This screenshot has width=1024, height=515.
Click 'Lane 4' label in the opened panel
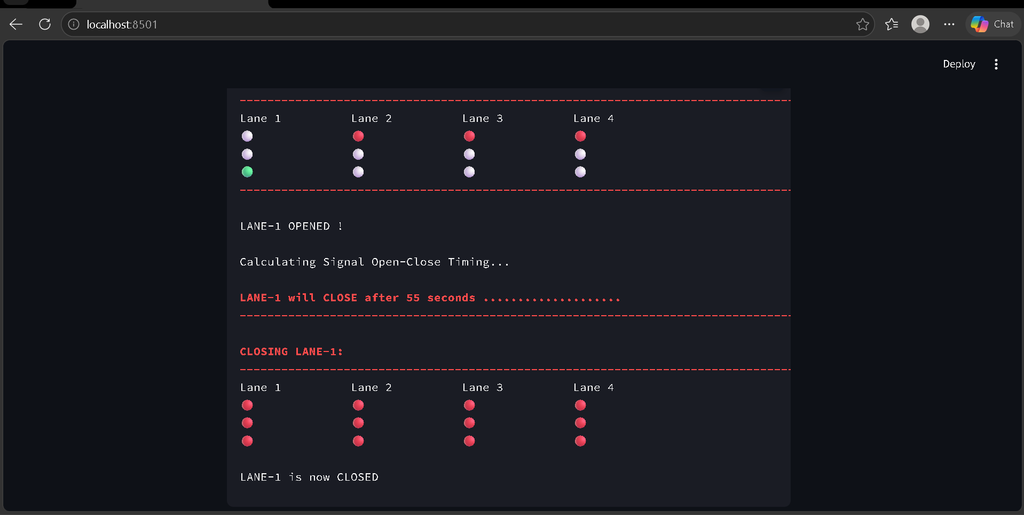coord(593,118)
